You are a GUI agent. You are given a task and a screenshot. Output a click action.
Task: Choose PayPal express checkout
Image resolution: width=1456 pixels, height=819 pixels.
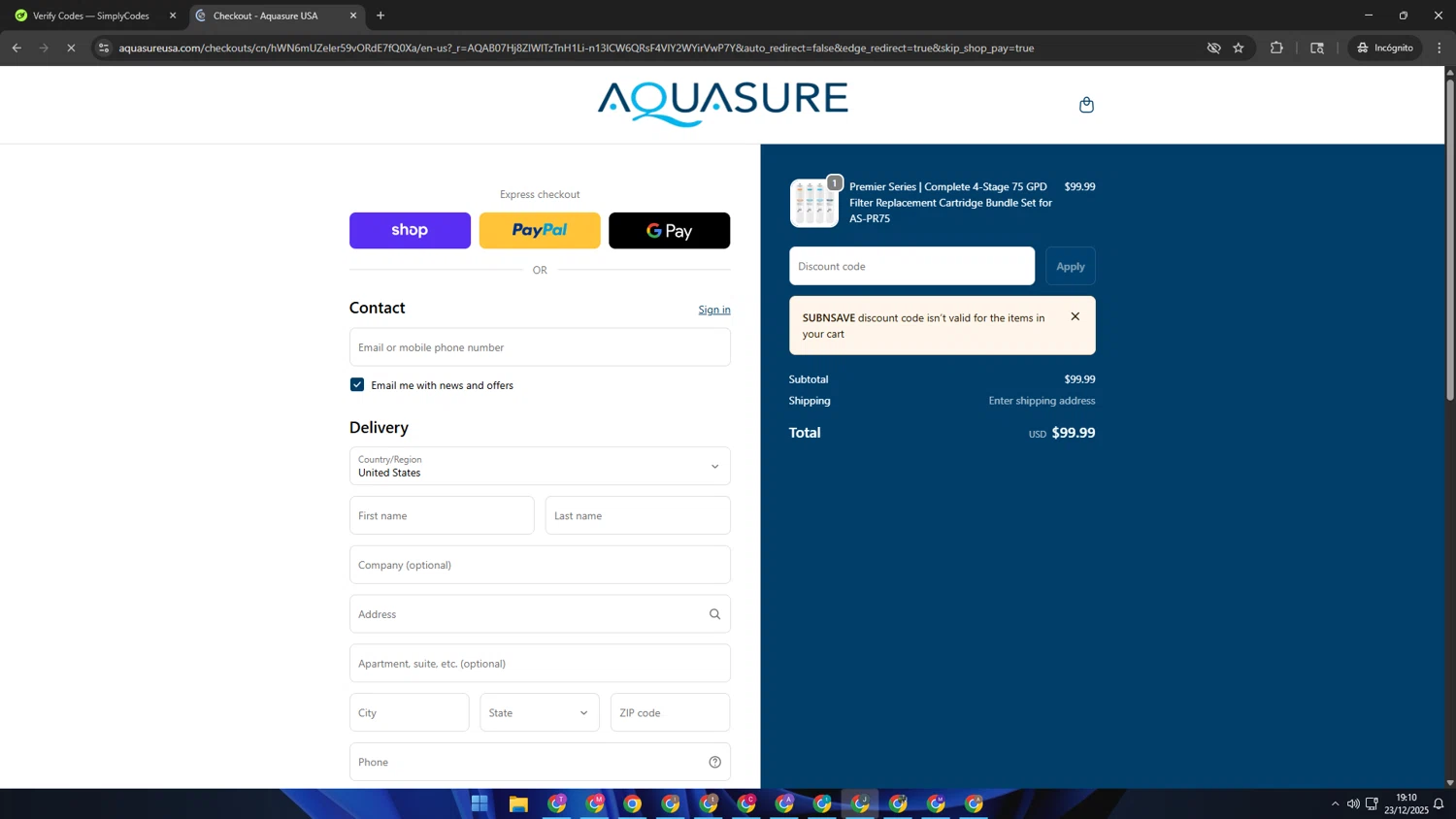(540, 231)
